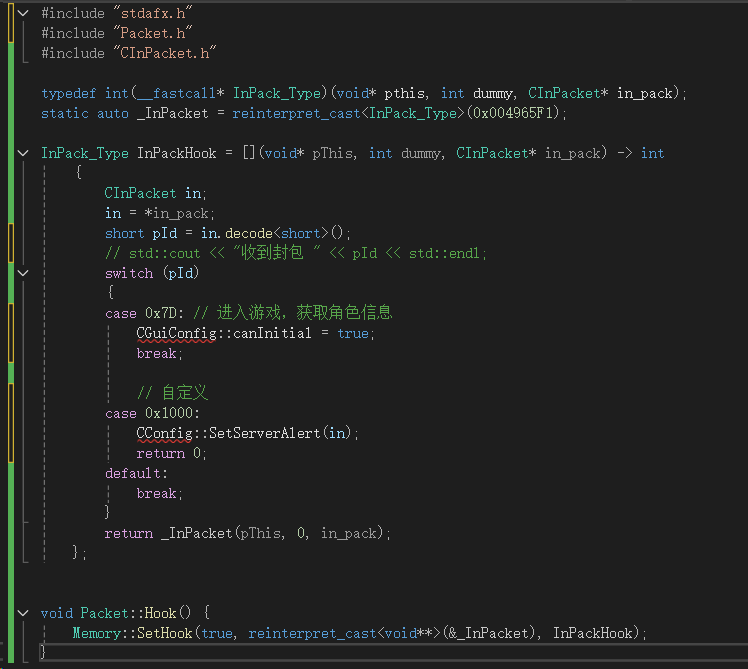
Task: Collapse the #include directives block
Action: point(24,13)
